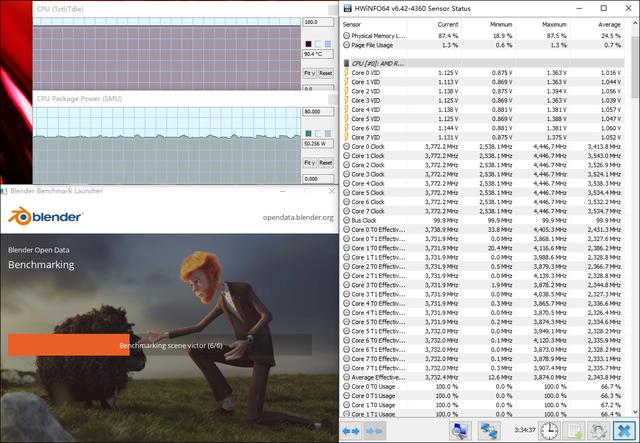Click the magnifier sensor search icon
This screenshot has height=443, width=640.
click(x=460, y=430)
